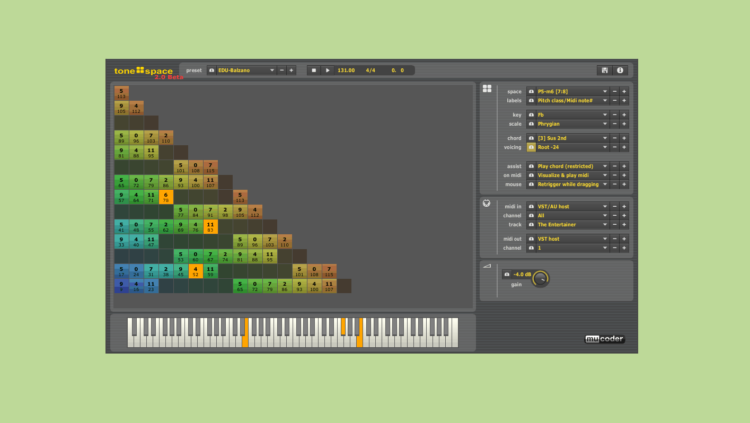Open the chord dropdown [3] Sus 2nd
The width and height of the screenshot is (750, 423).
pos(572,138)
